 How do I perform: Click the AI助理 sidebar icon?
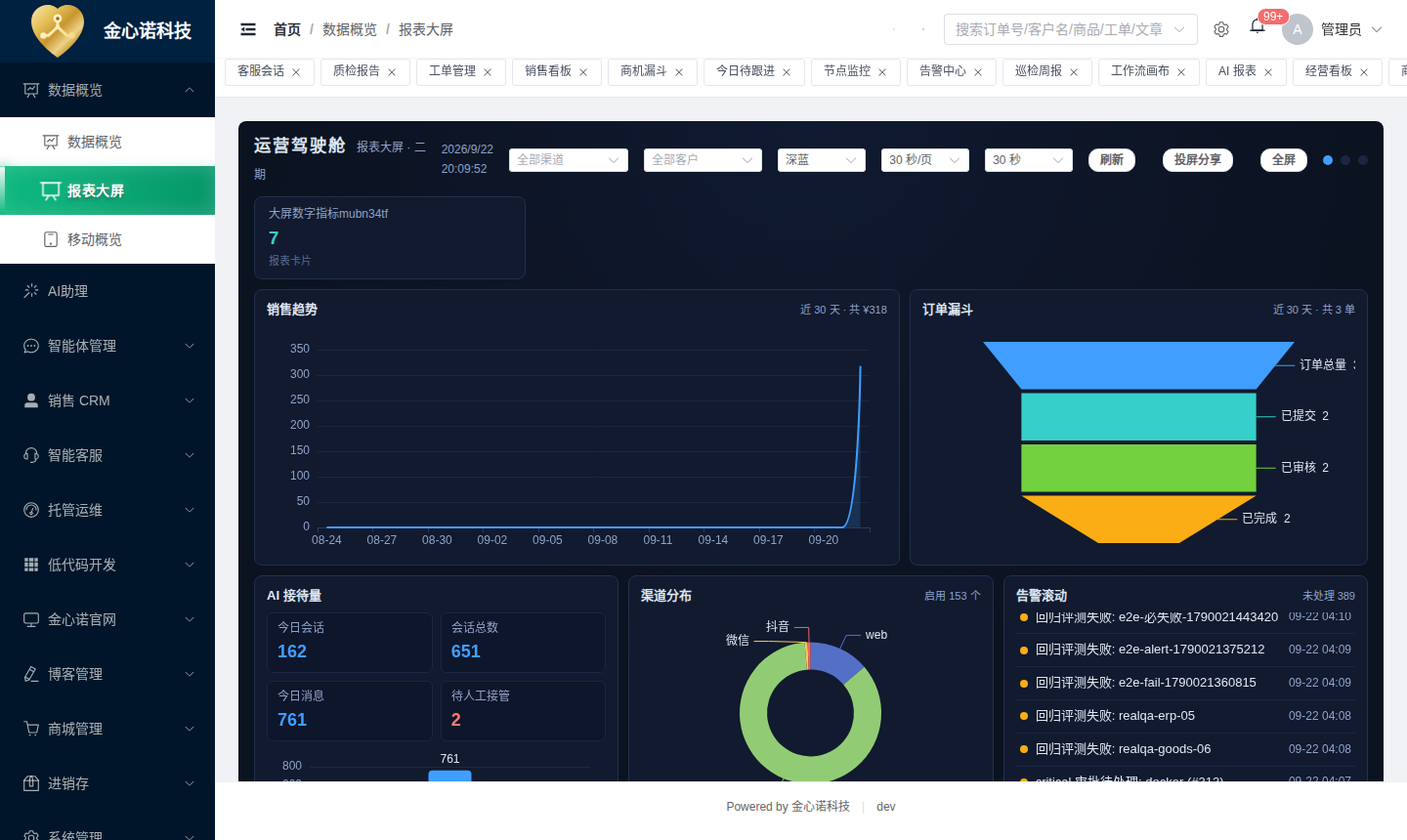click(x=31, y=291)
